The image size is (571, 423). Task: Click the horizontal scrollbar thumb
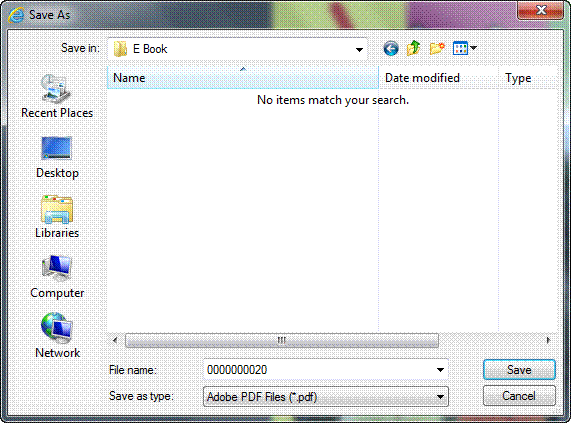pyautogui.click(x=282, y=340)
